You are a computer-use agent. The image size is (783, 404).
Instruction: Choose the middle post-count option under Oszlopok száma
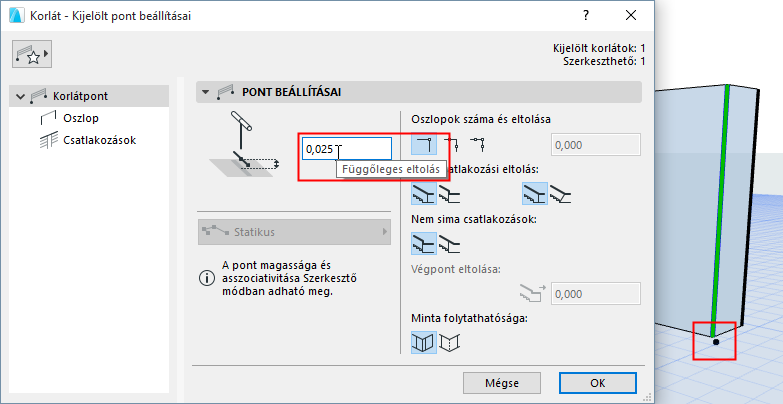(x=452, y=145)
